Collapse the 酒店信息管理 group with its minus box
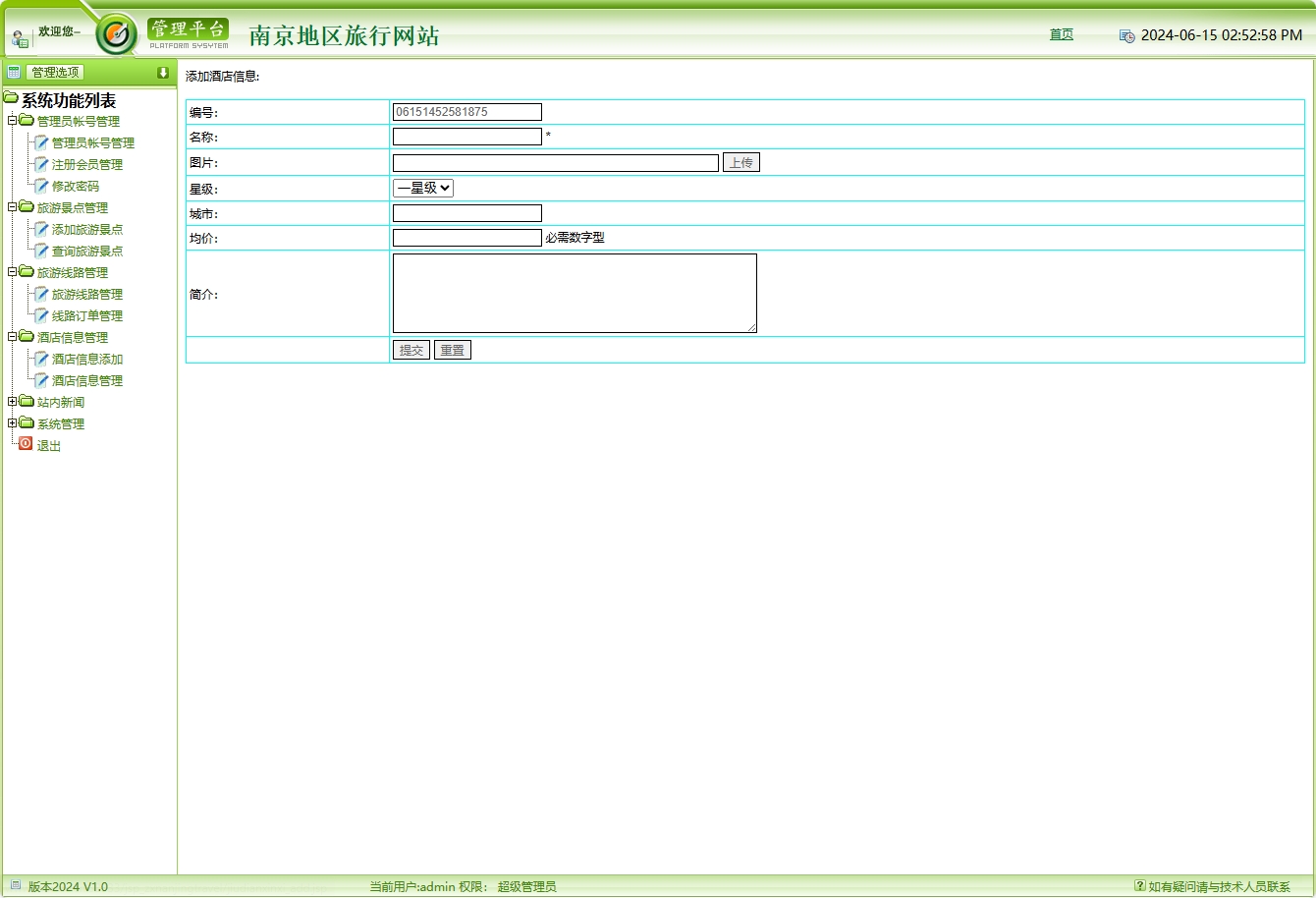 [x=13, y=337]
